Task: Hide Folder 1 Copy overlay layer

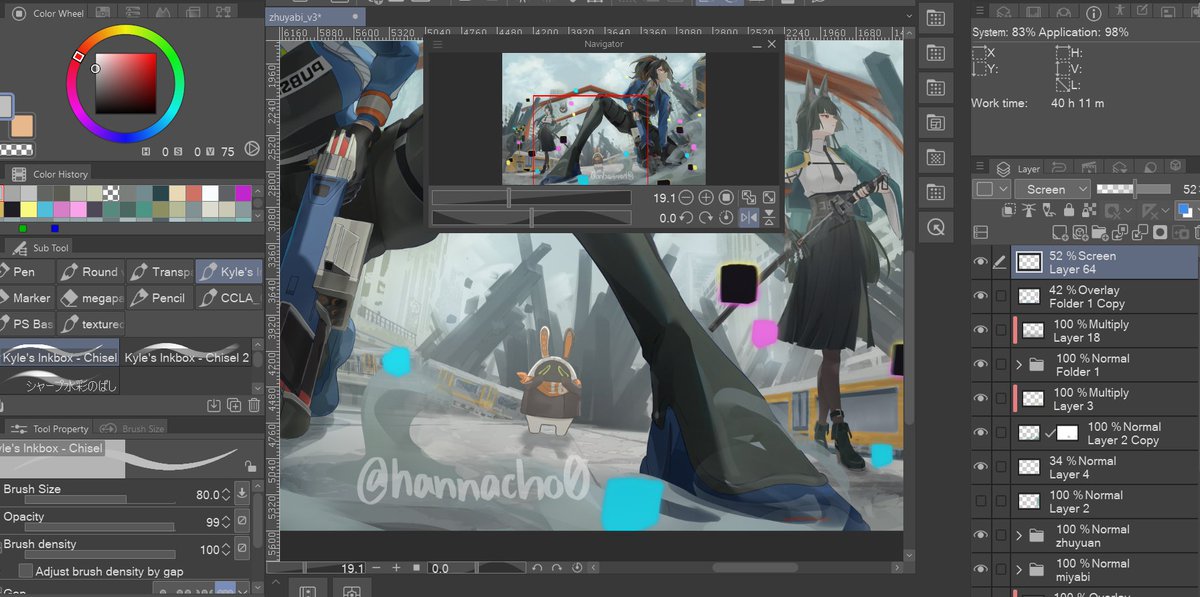Action: (x=980, y=296)
